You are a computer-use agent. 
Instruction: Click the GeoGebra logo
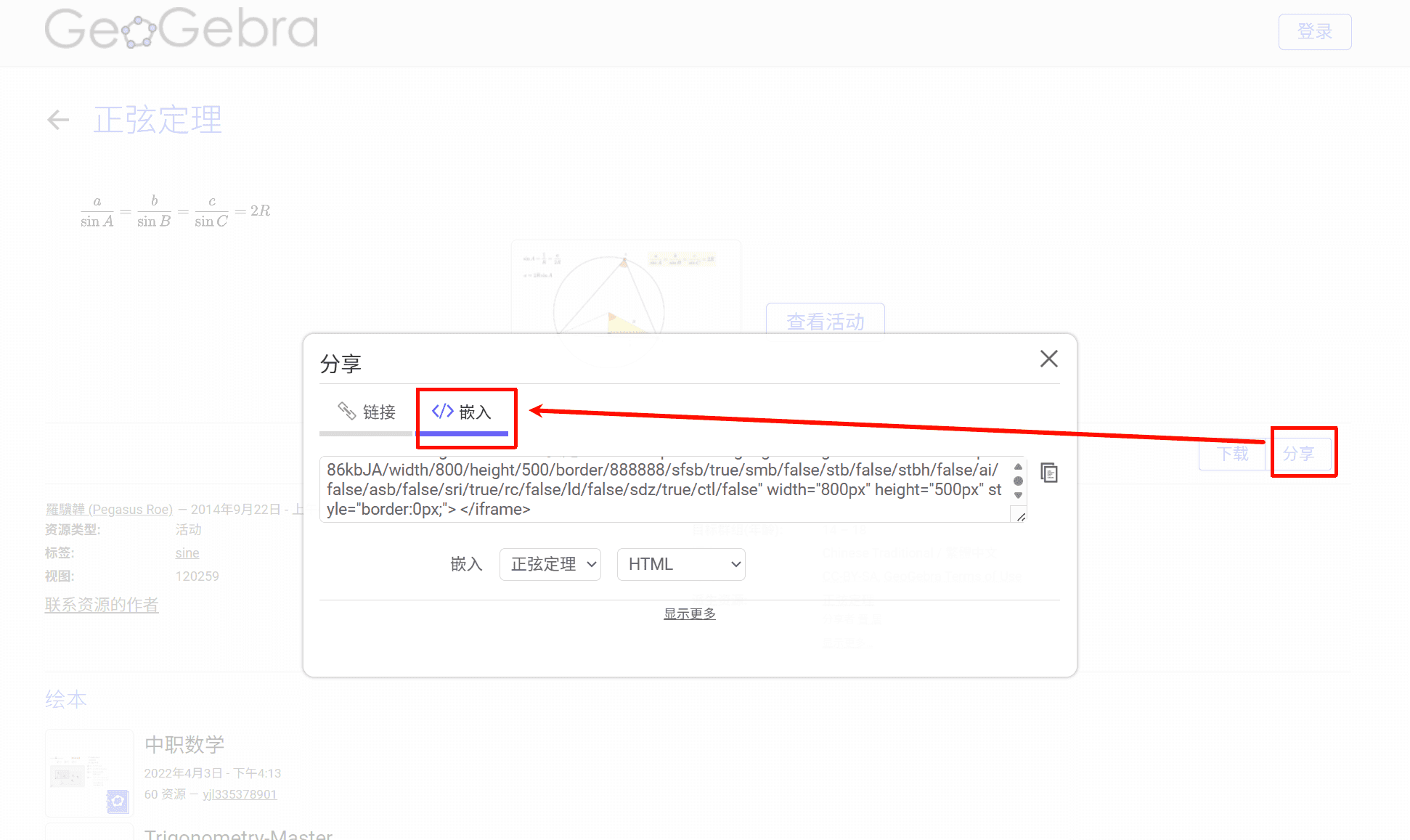coord(182,29)
